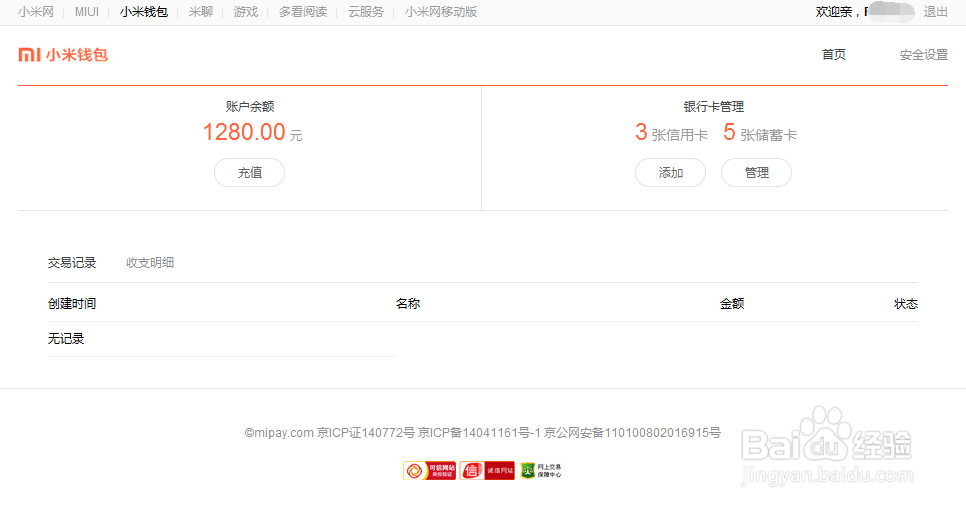Switch to the 收支明细 tab
Viewport: 966px width, 509px height.
[150, 263]
